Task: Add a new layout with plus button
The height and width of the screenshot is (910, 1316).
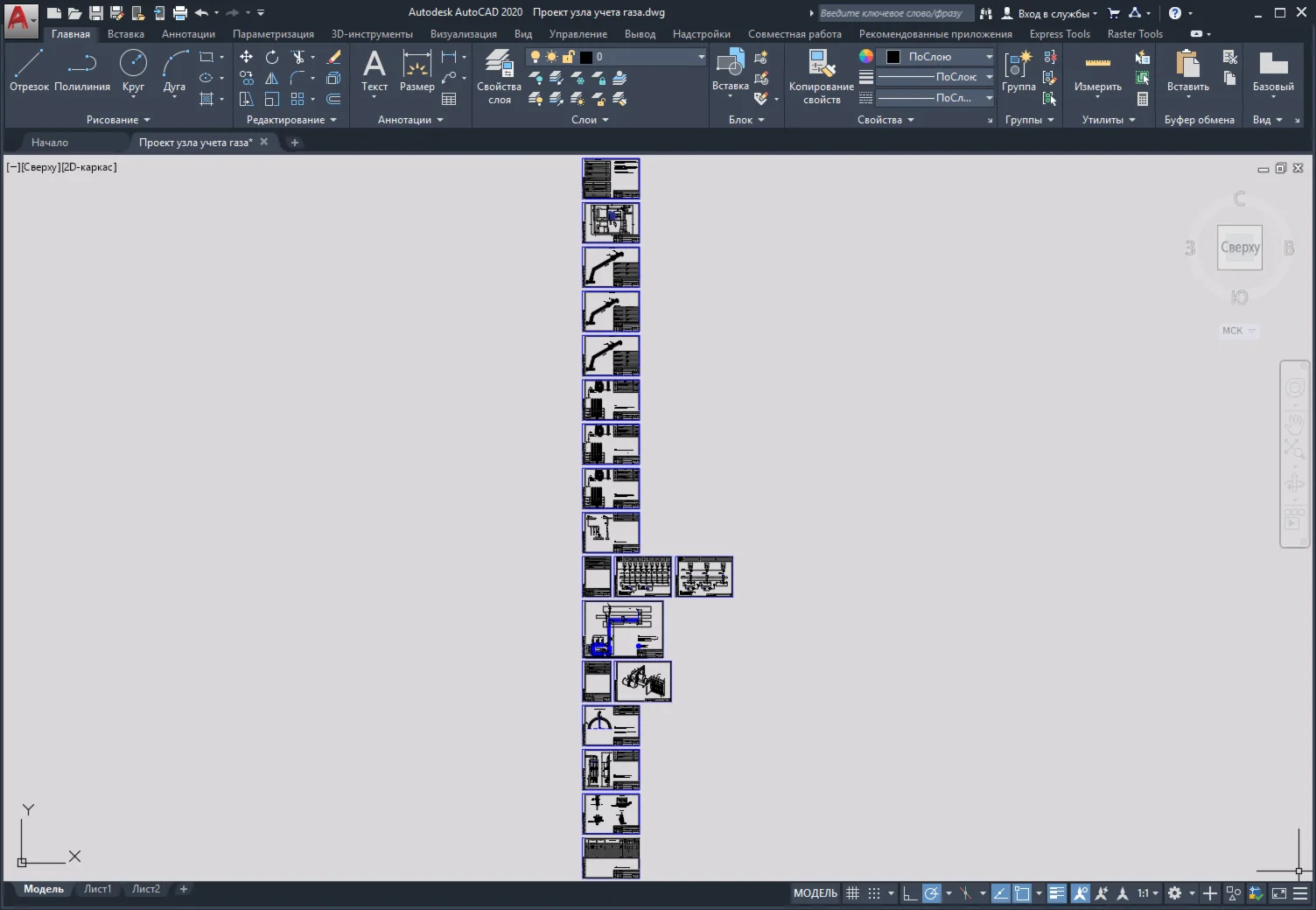Action: click(184, 889)
